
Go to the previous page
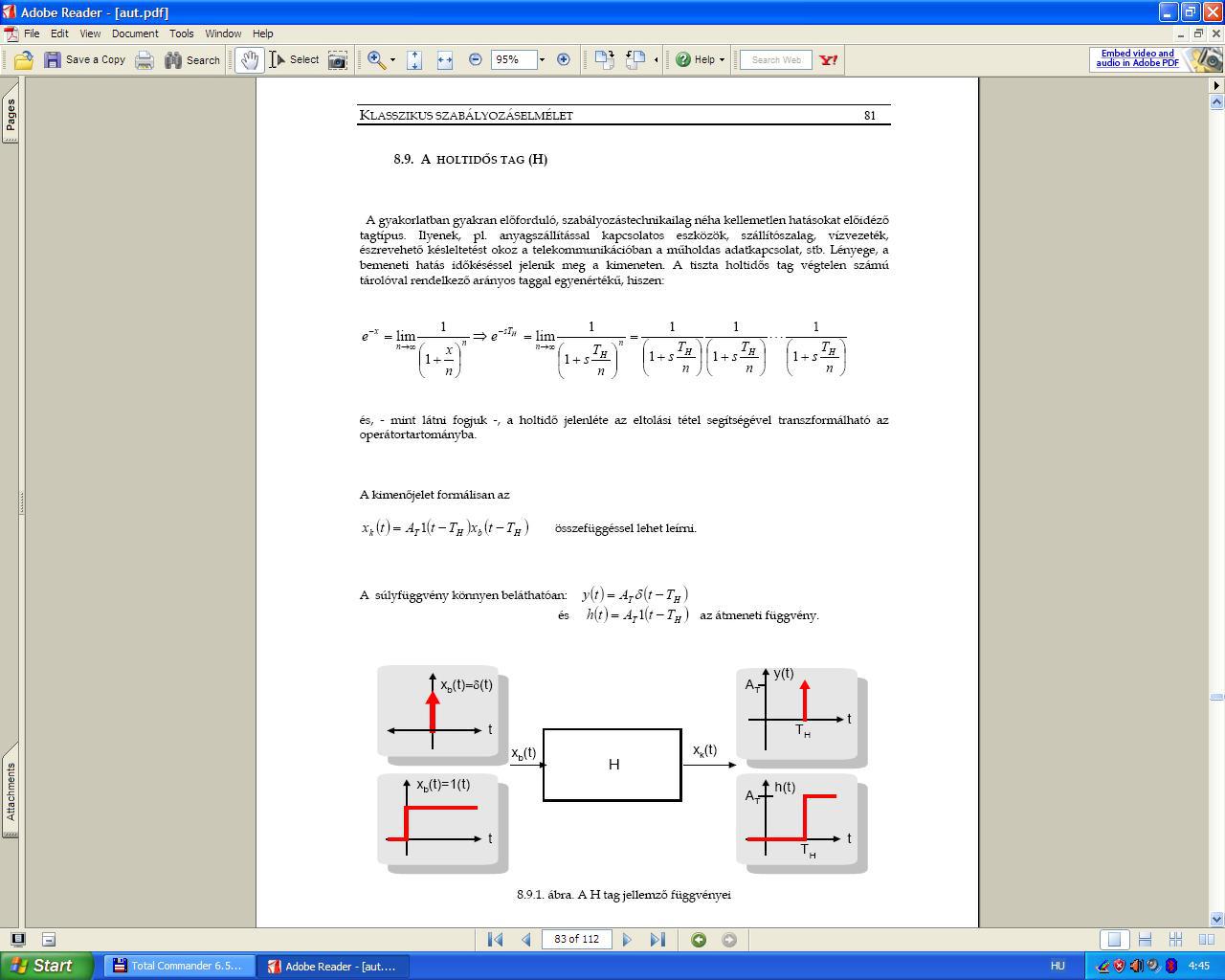click(x=525, y=940)
